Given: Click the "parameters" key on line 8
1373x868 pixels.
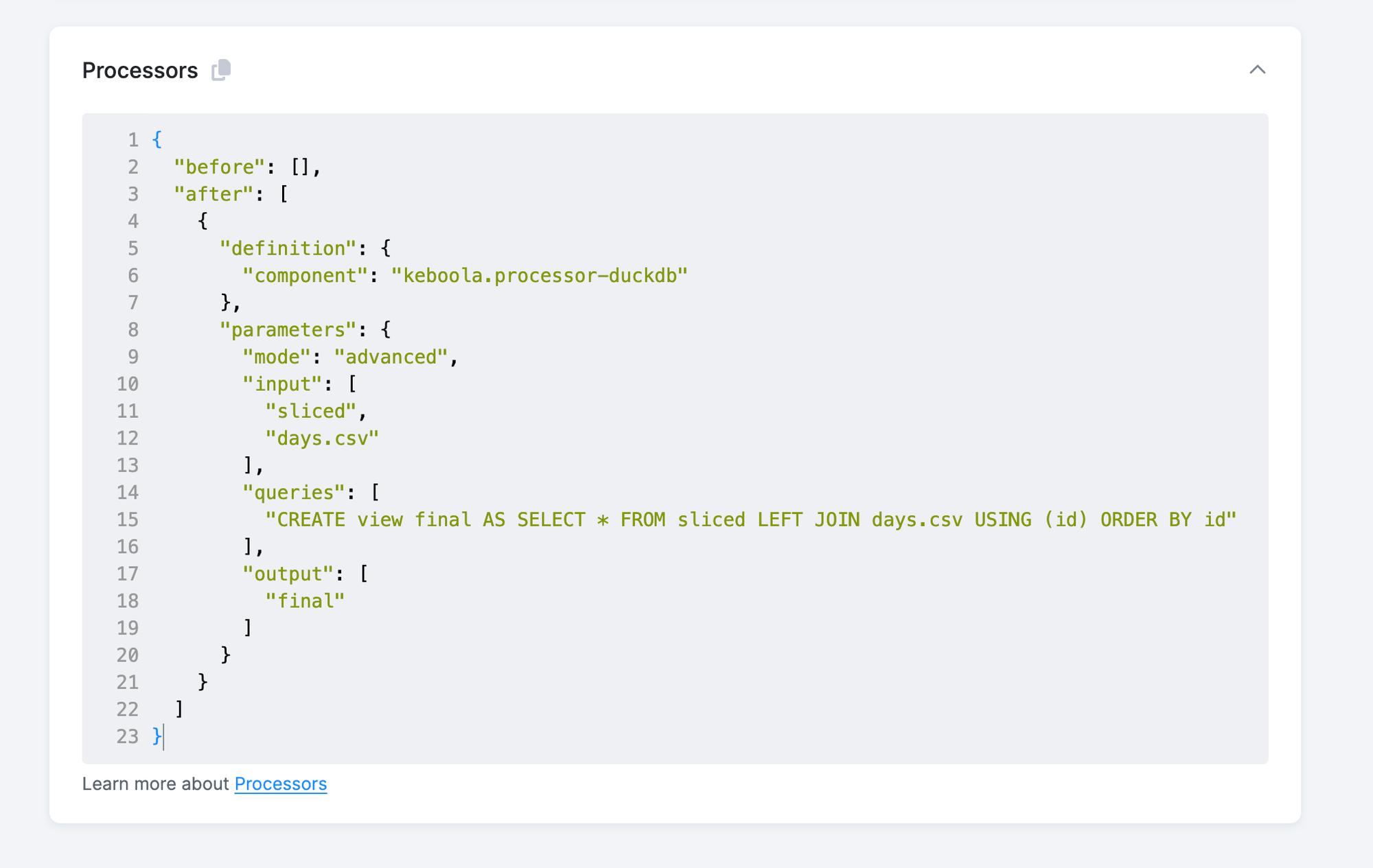Looking at the screenshot, I should tap(288, 329).
